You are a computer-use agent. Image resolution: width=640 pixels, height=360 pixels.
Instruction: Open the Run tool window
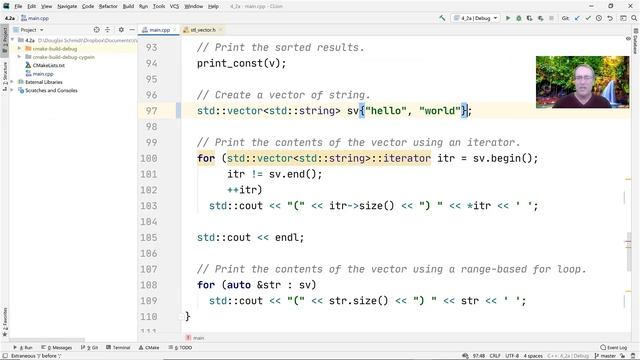tap(23, 347)
